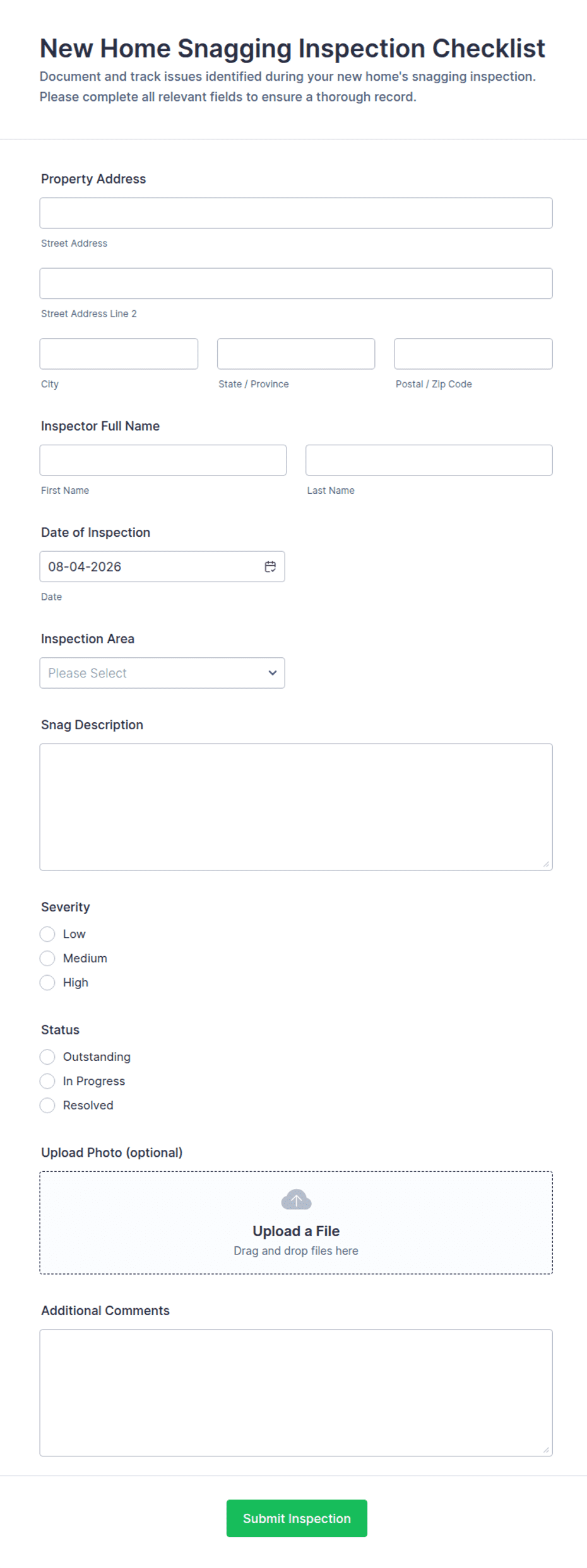Screen dimensions: 587x1568
Task: Expand the Inspection Area dropdown
Action: pos(162,673)
